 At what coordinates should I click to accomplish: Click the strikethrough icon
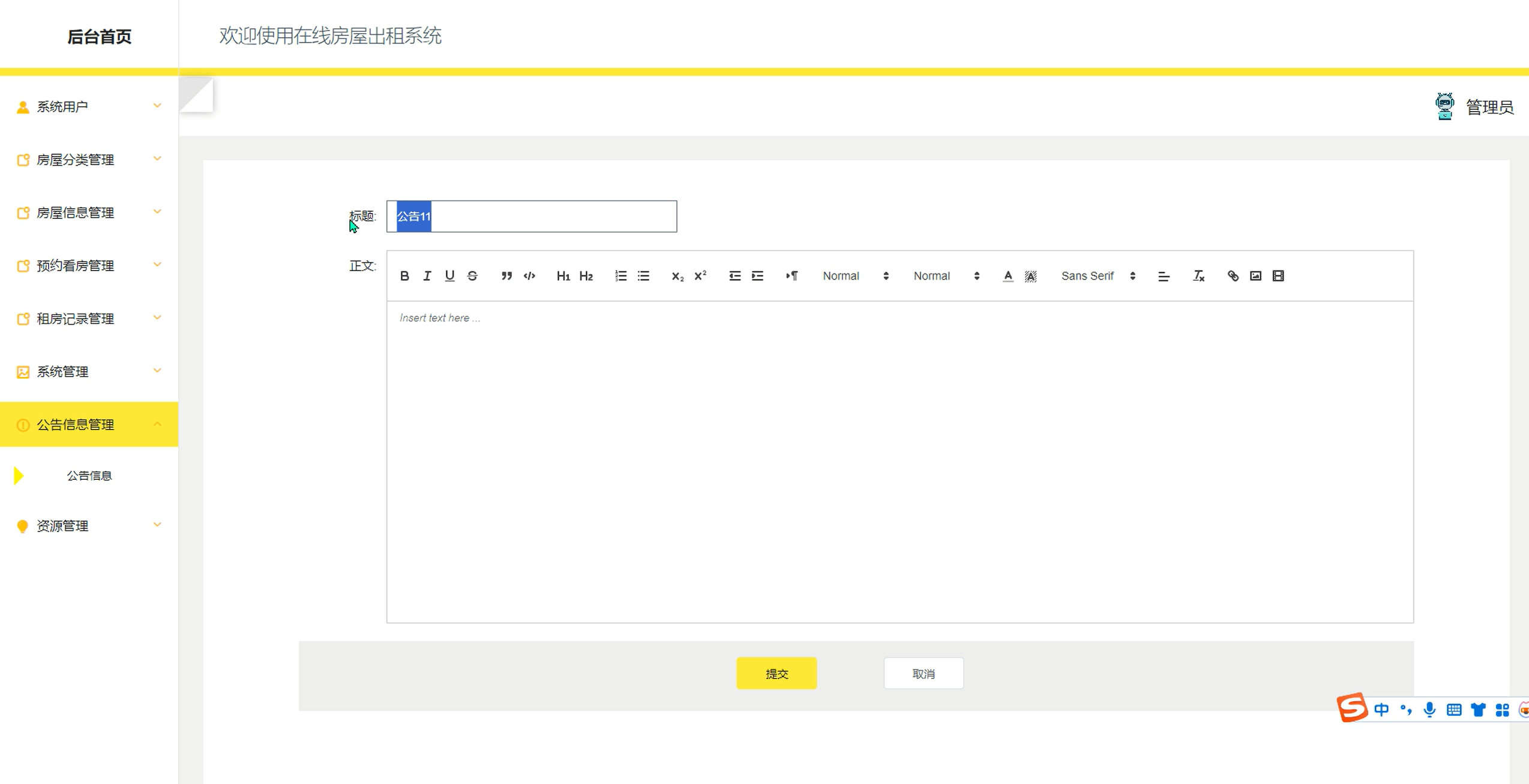coord(472,276)
